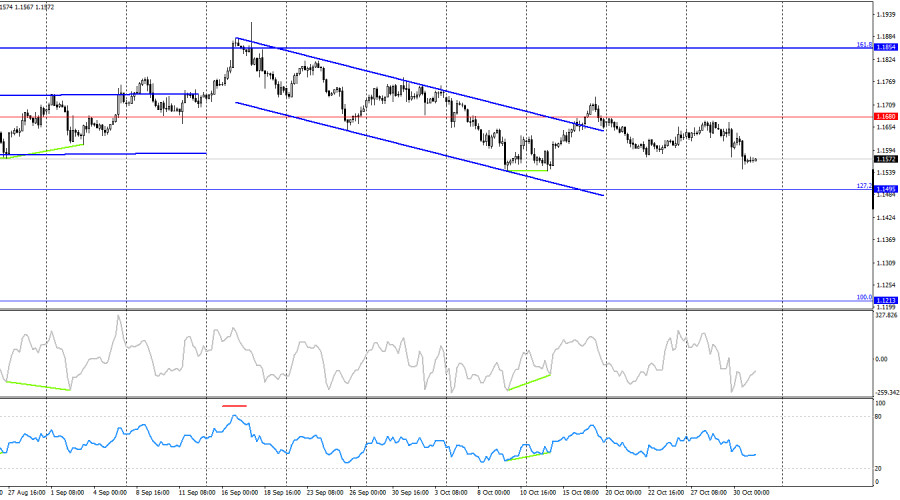Click the red 1.1680 price label
Viewport: 900px width, 500px height.
tap(885, 117)
